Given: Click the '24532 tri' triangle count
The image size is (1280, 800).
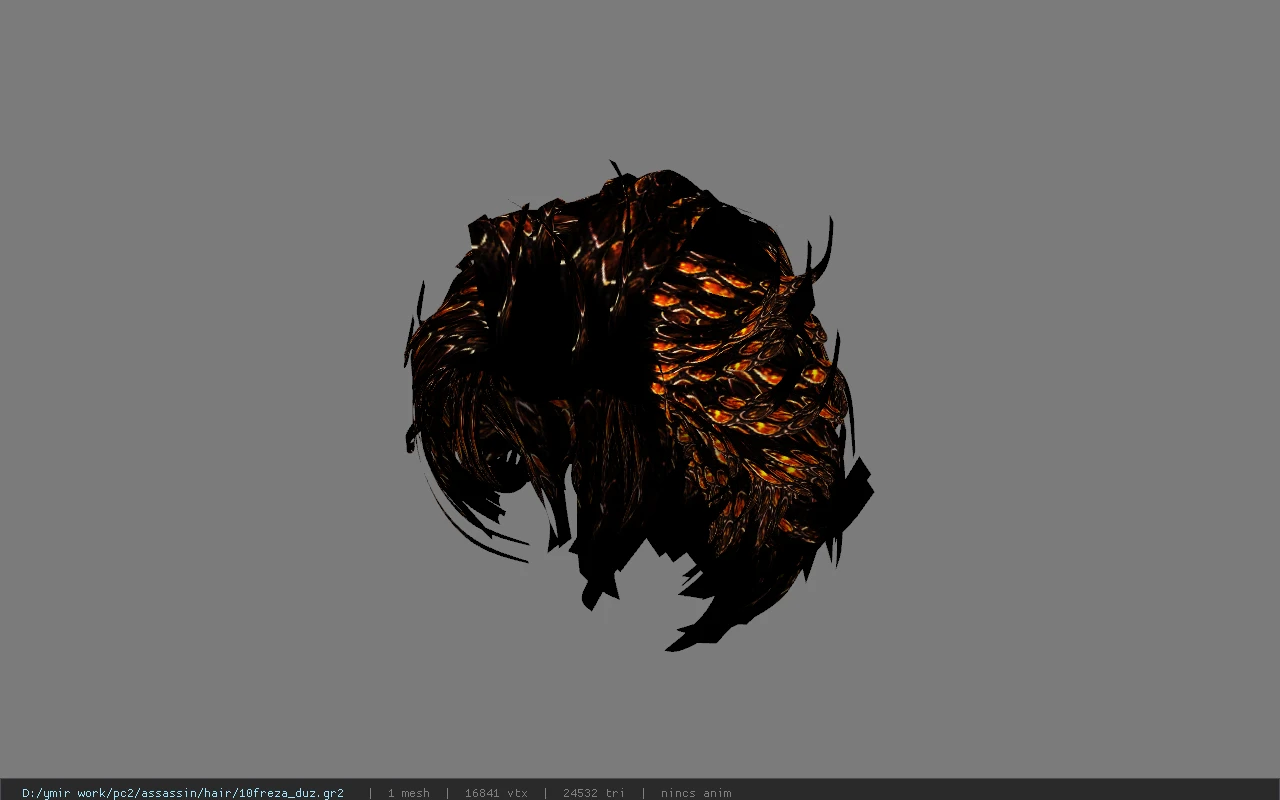Looking at the screenshot, I should [x=594, y=793].
